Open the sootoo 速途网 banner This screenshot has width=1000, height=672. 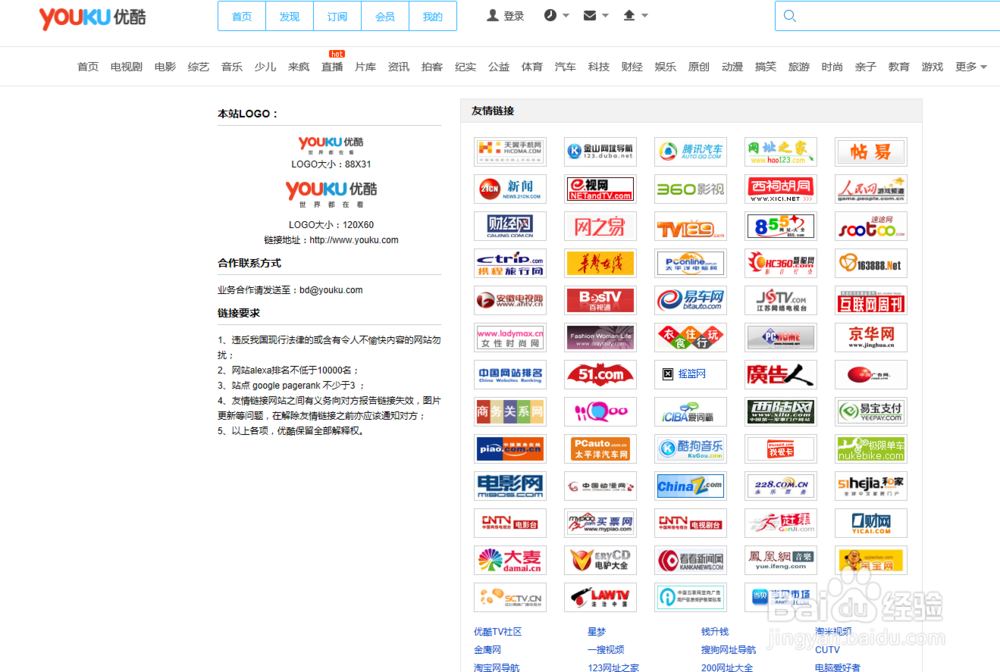(x=871, y=226)
